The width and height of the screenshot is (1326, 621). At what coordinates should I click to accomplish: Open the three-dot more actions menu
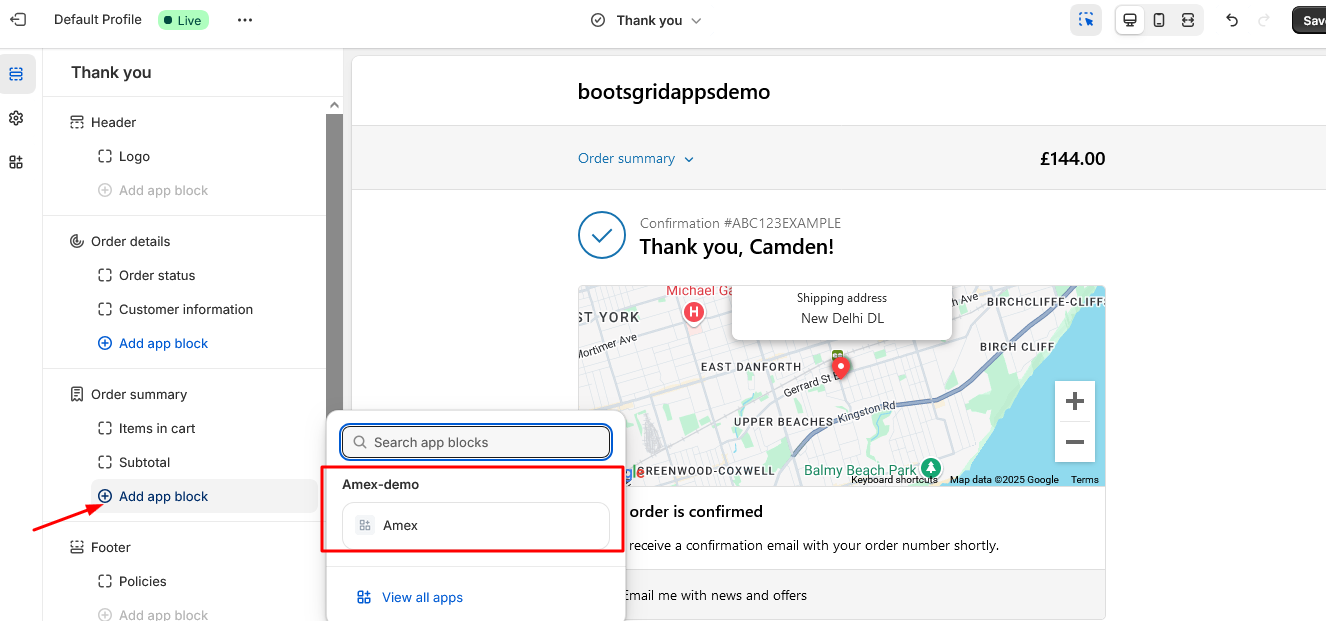click(245, 20)
